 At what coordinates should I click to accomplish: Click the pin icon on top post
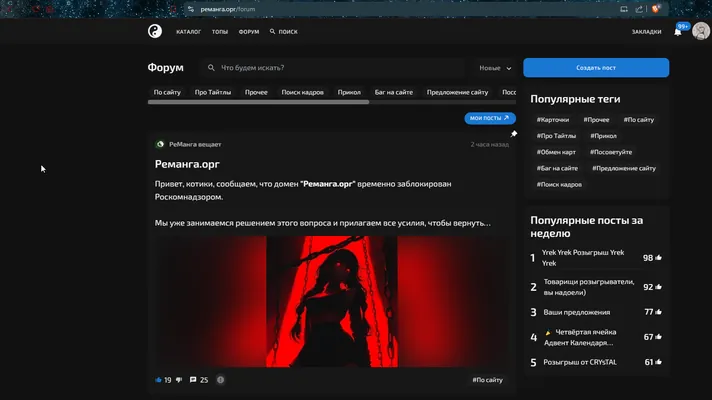pos(514,134)
